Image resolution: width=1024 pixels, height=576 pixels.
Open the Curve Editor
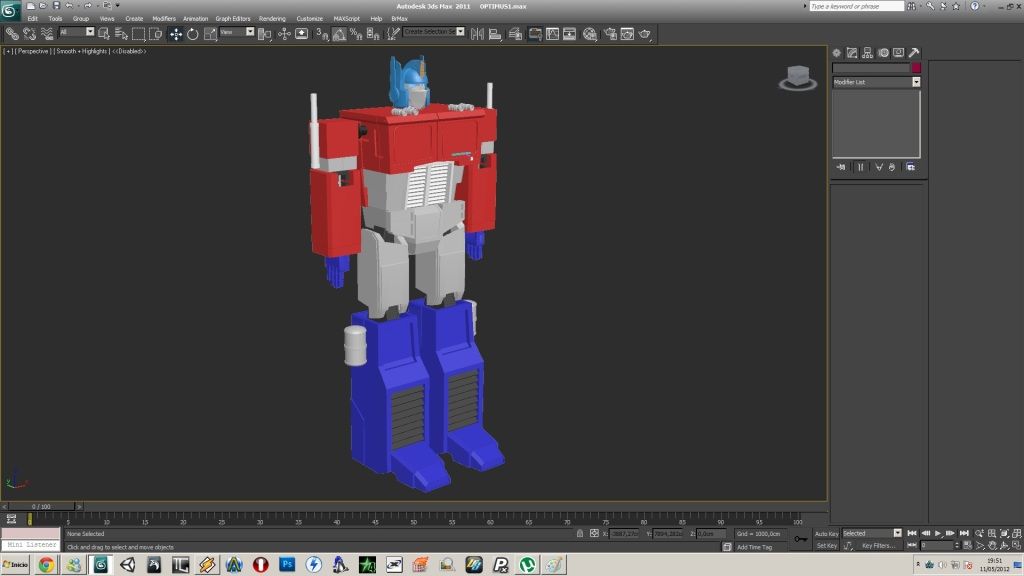click(x=552, y=34)
